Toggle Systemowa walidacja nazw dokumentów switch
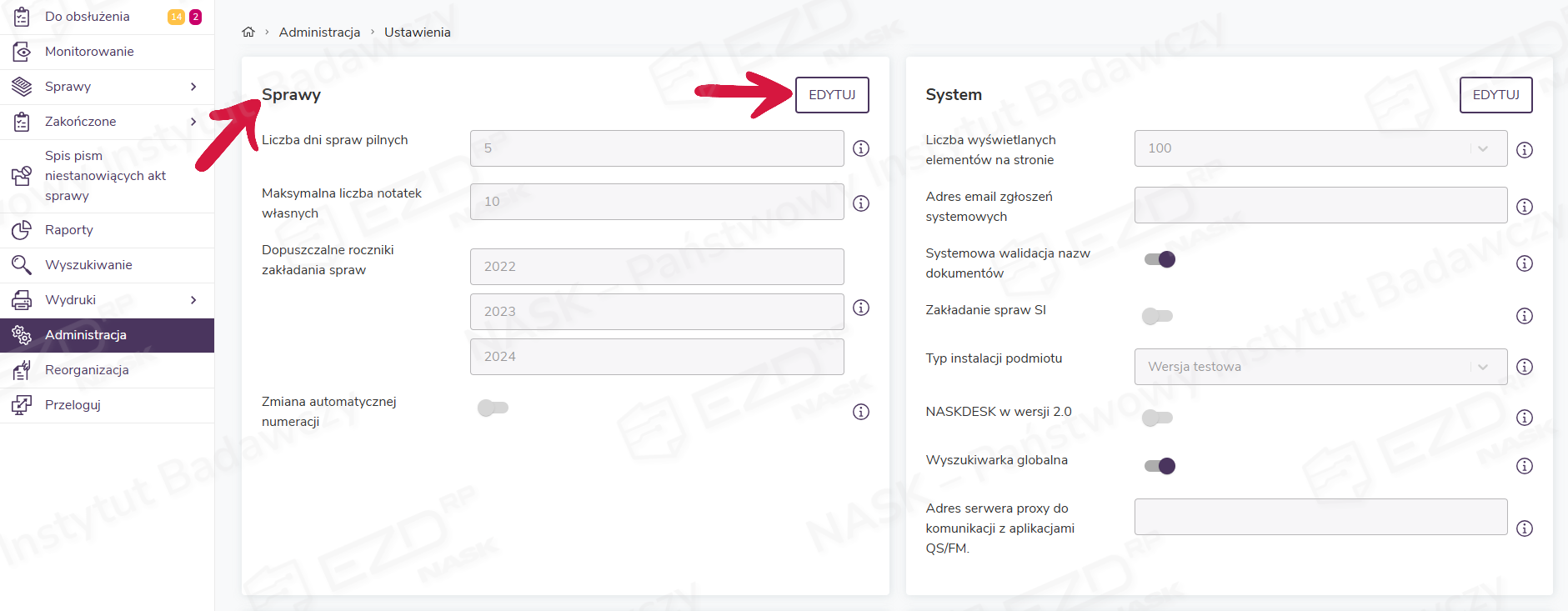The height and width of the screenshot is (611, 1568). point(1160,259)
